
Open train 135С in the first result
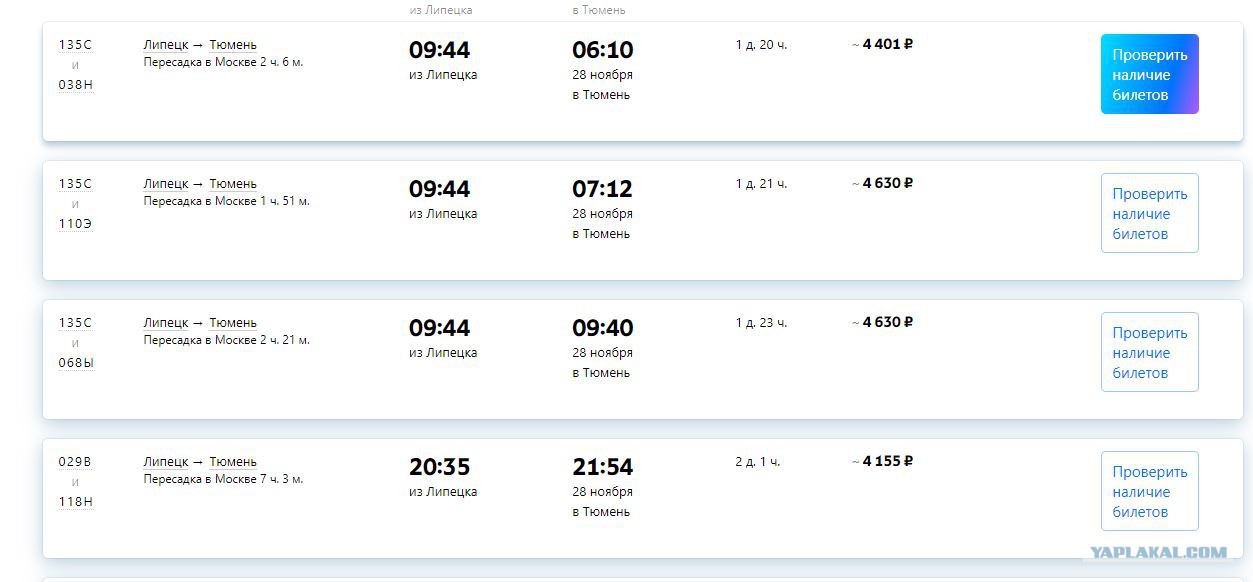click(75, 45)
